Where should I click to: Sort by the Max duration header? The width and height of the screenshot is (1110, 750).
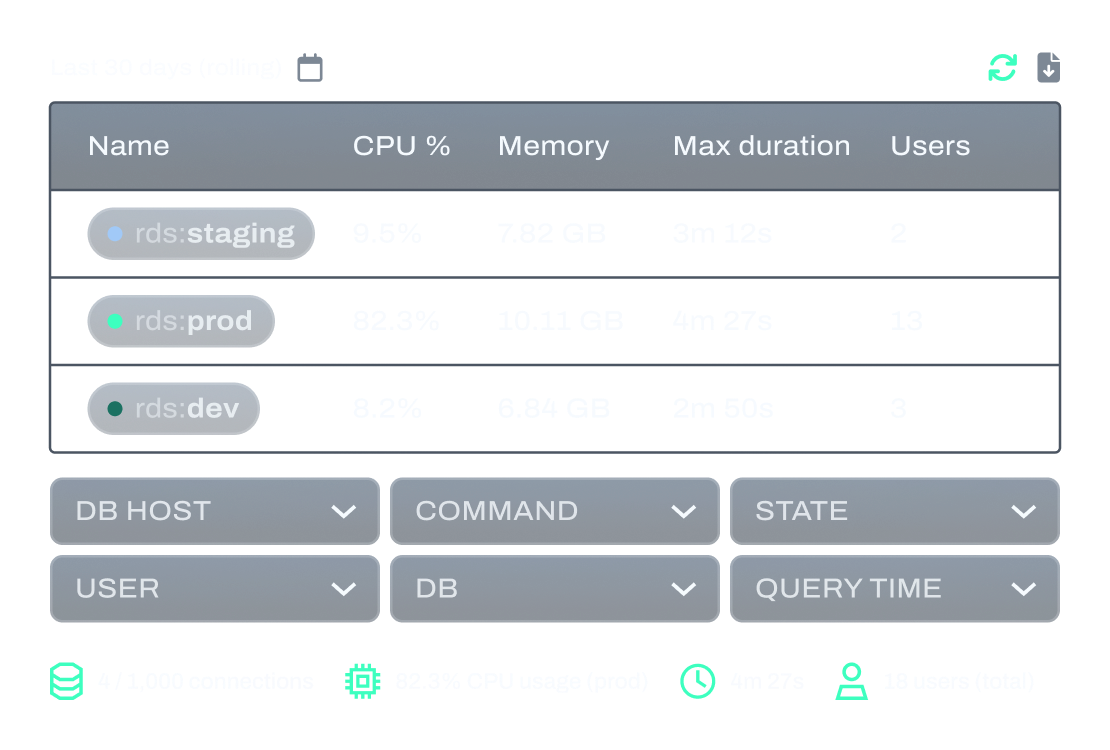pyautogui.click(x=762, y=146)
